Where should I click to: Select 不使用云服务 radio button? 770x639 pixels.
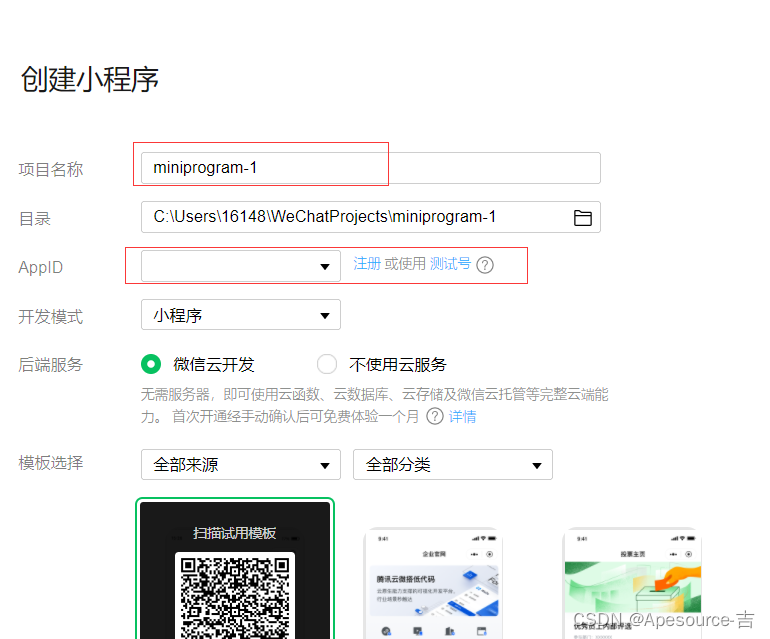pos(327,364)
